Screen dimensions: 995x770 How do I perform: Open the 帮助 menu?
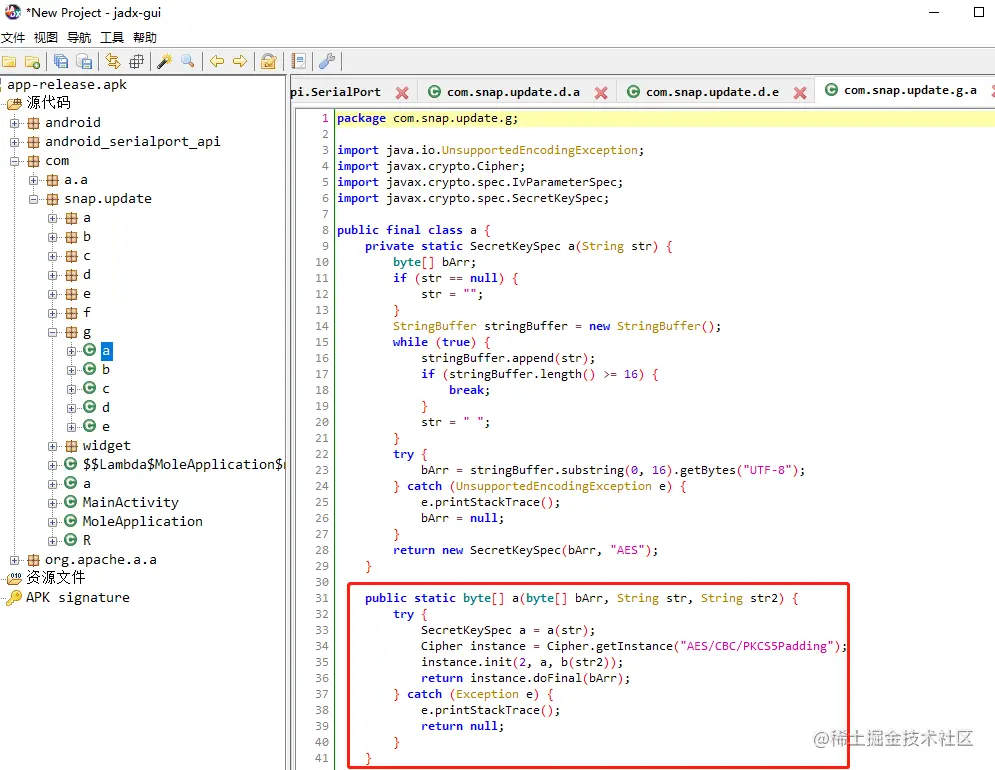pos(145,37)
